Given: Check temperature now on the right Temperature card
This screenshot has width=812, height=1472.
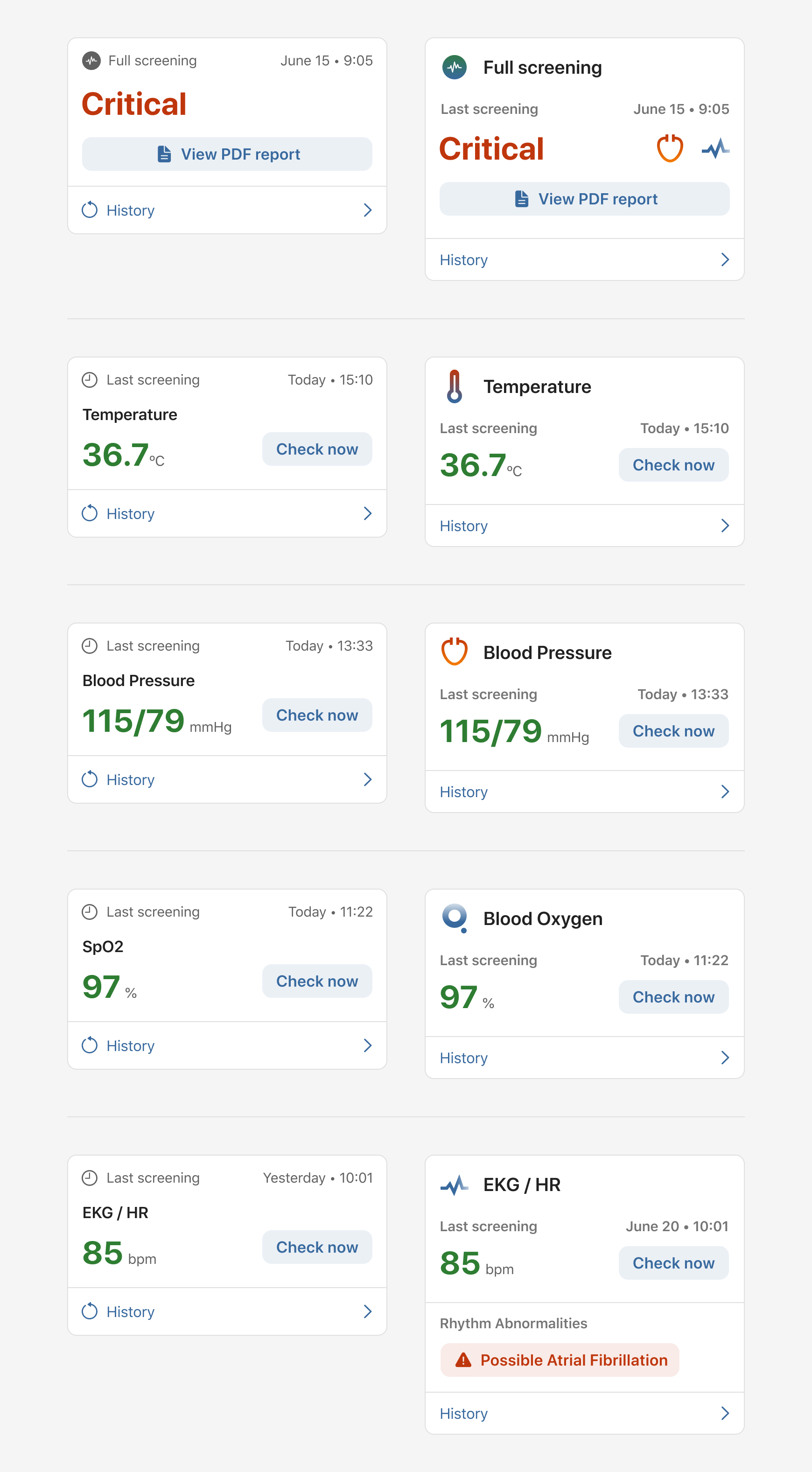Looking at the screenshot, I should pos(673,465).
